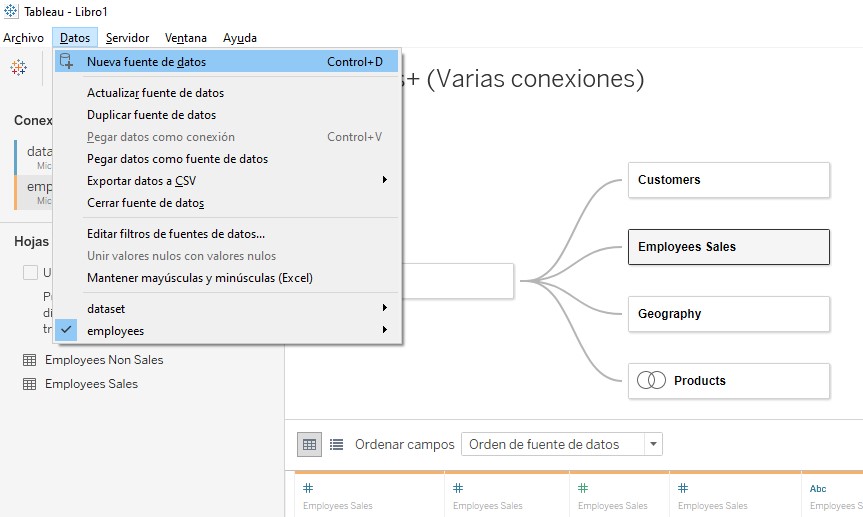The image size is (863, 517).
Task: Close the open Datos menu
Action: pyautogui.click(x=75, y=38)
